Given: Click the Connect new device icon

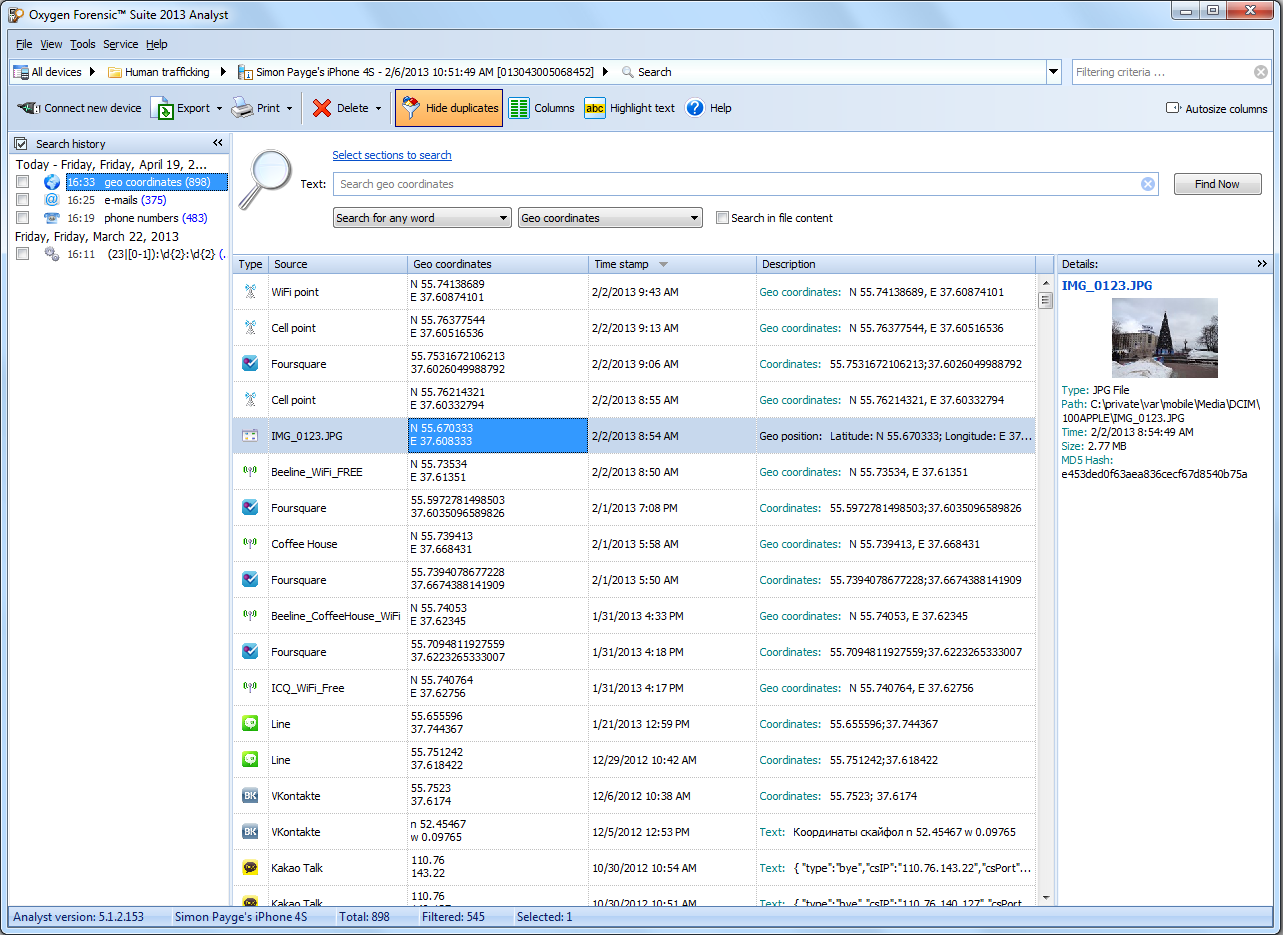Looking at the screenshot, I should 28,108.
